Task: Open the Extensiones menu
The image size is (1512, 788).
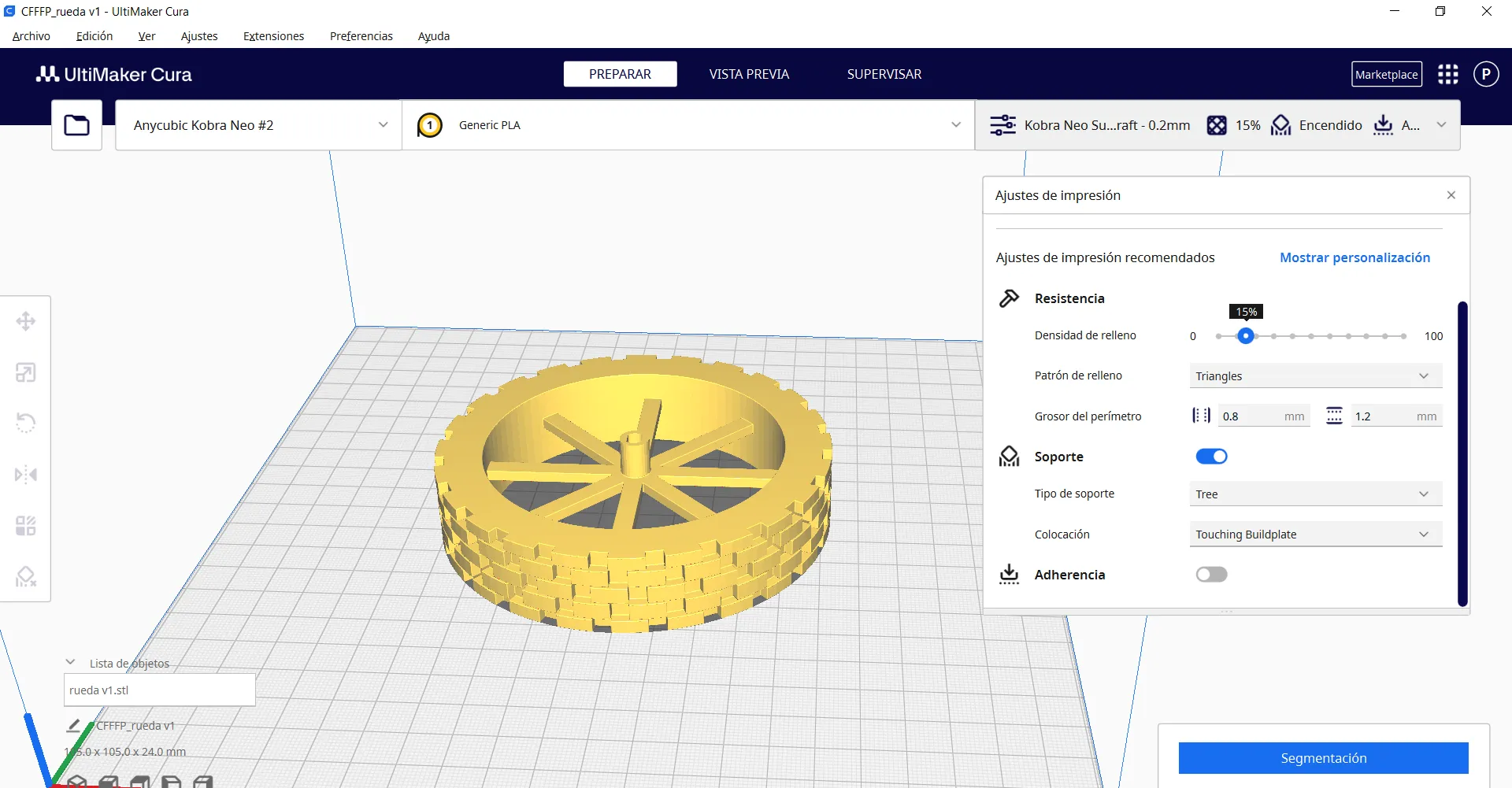Action: (273, 36)
